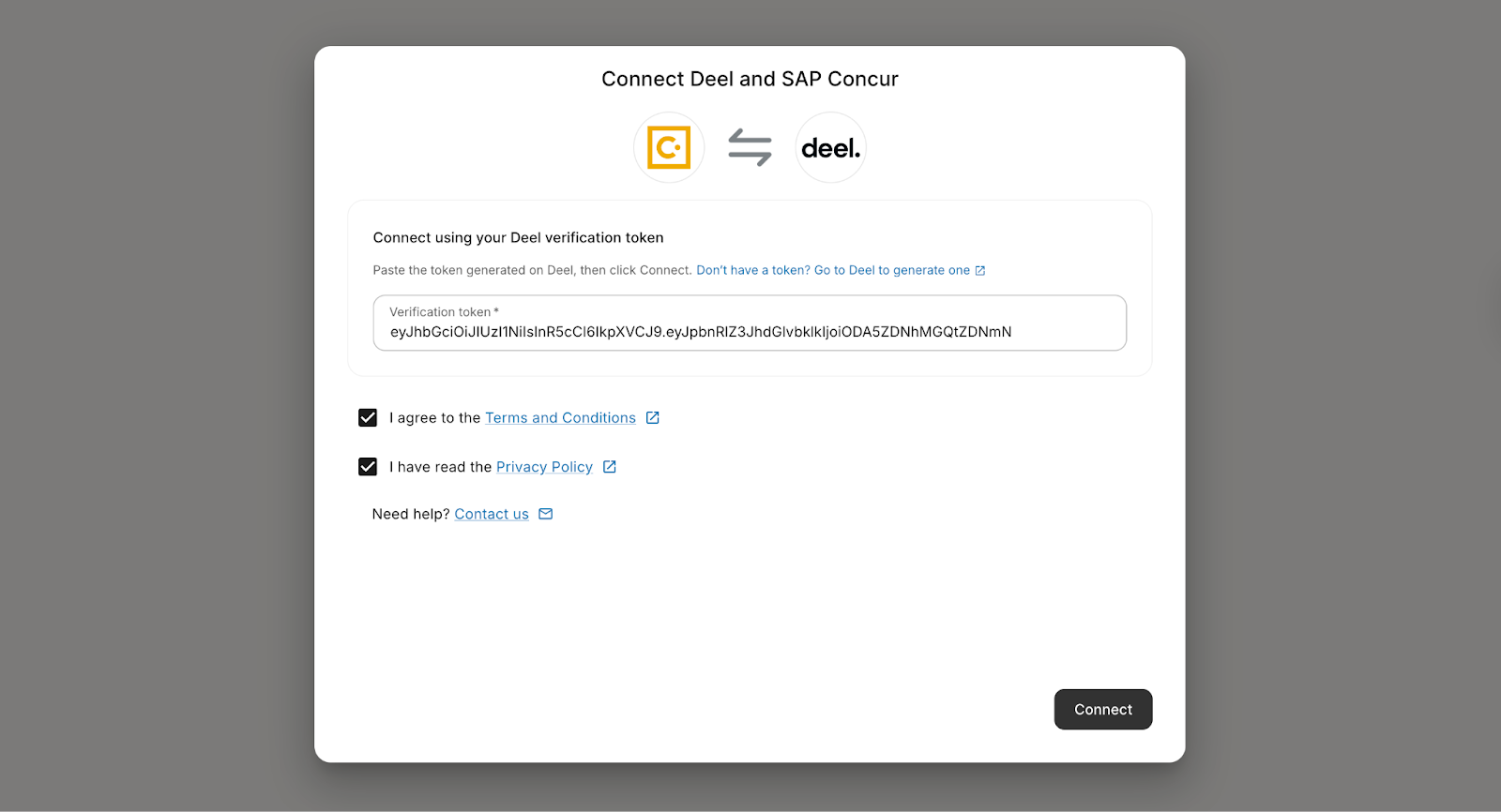Click external-link icon beside generate token link

point(980,271)
